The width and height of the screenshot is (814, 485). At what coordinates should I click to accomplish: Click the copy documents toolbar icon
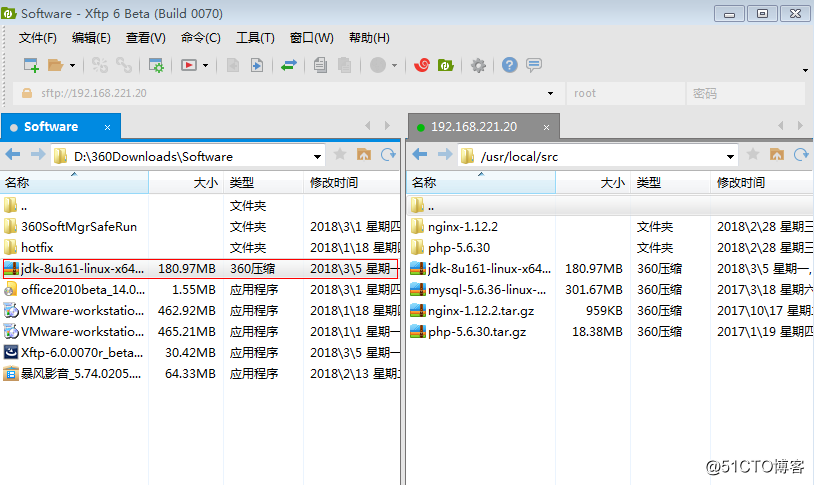click(320, 65)
